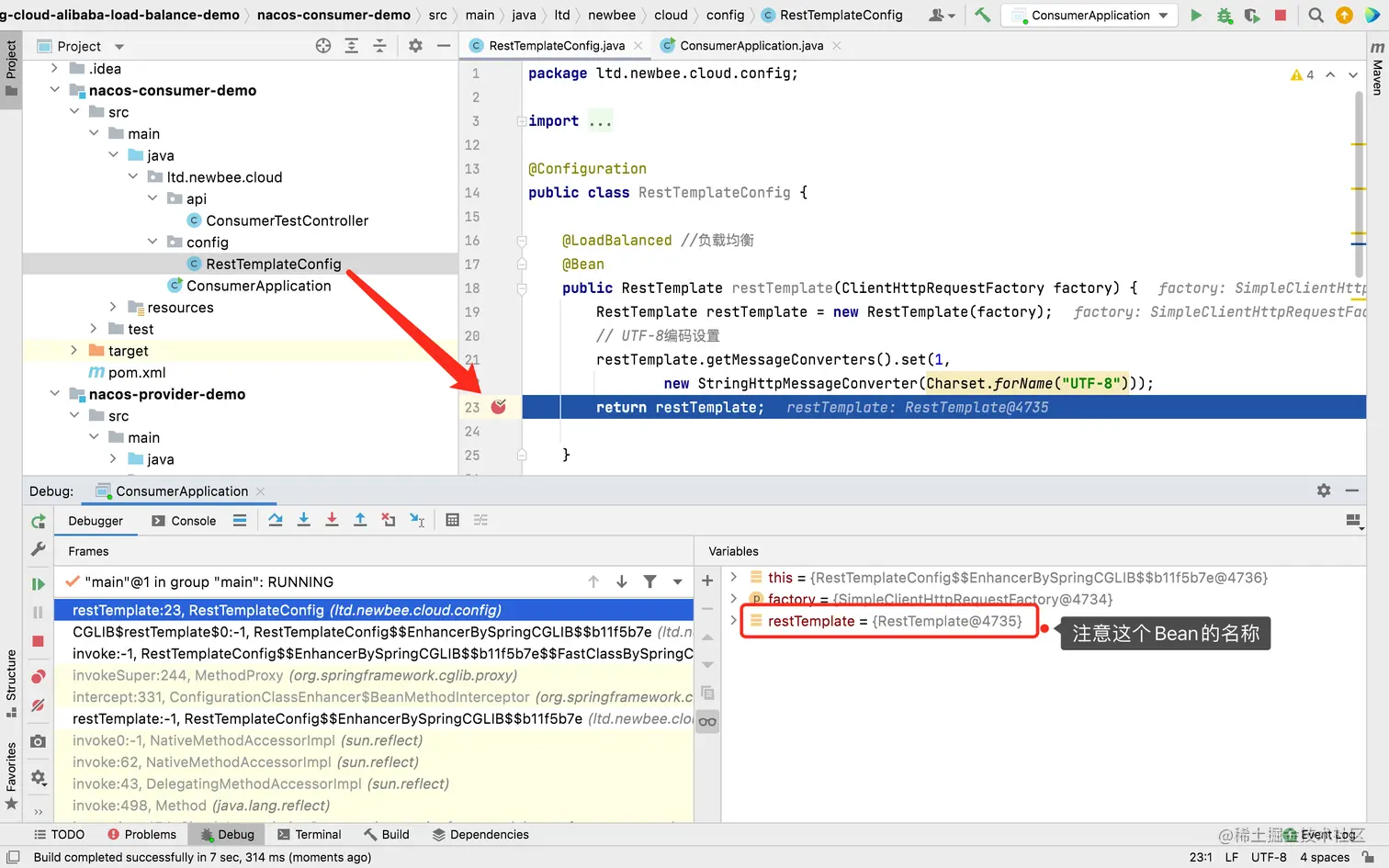1389x868 pixels.
Task: Collapse the nacos-provider-demo module
Action: tap(54, 394)
